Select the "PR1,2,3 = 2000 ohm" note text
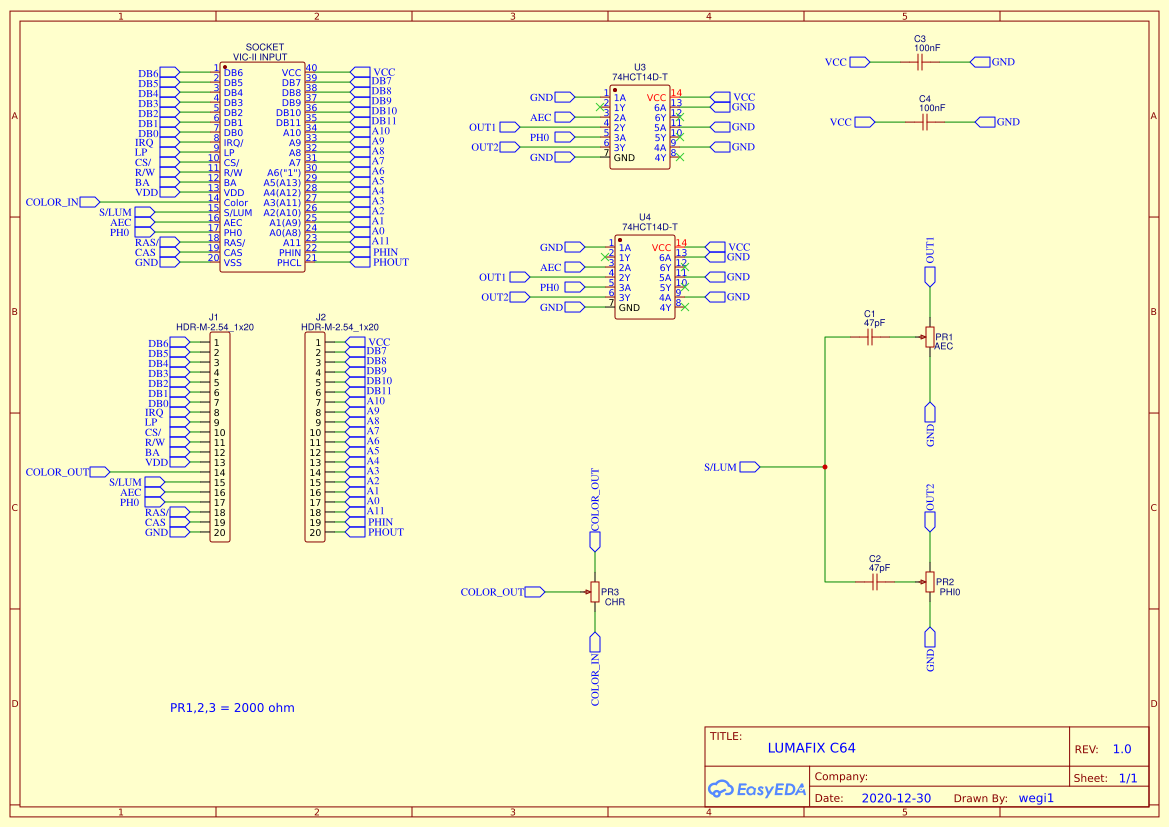This screenshot has height=827, width=1169. pyautogui.click(x=232, y=708)
